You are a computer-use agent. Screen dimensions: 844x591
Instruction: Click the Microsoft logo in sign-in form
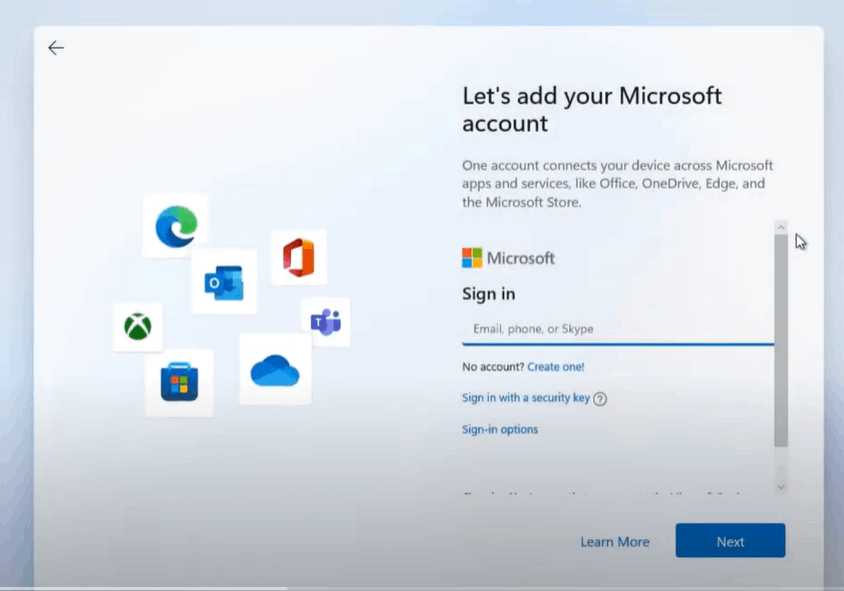(508, 258)
